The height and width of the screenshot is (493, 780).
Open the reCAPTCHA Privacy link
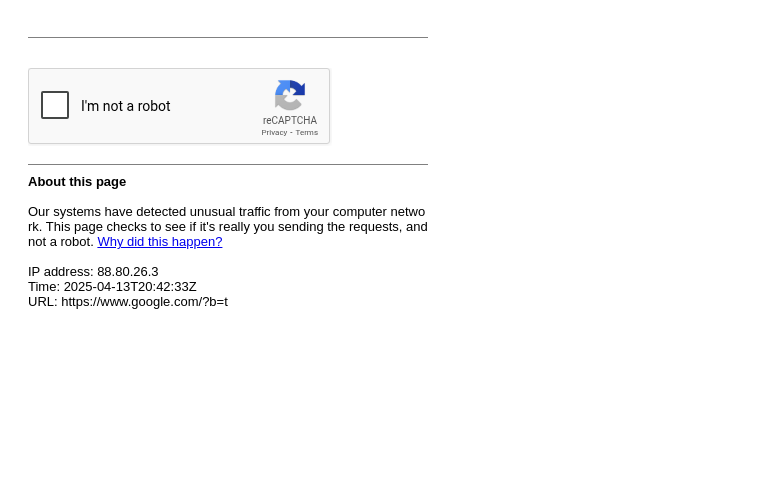pyautogui.click(x=274, y=132)
